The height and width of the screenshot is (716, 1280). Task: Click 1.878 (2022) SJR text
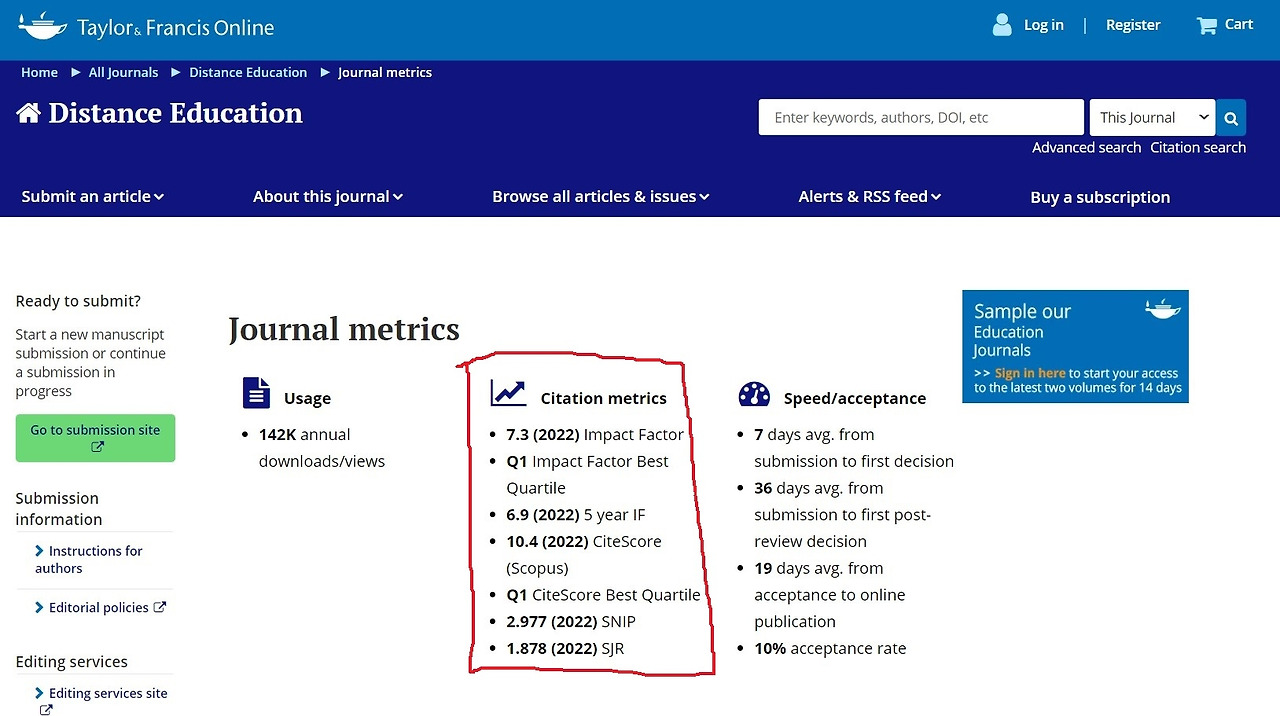[565, 649]
